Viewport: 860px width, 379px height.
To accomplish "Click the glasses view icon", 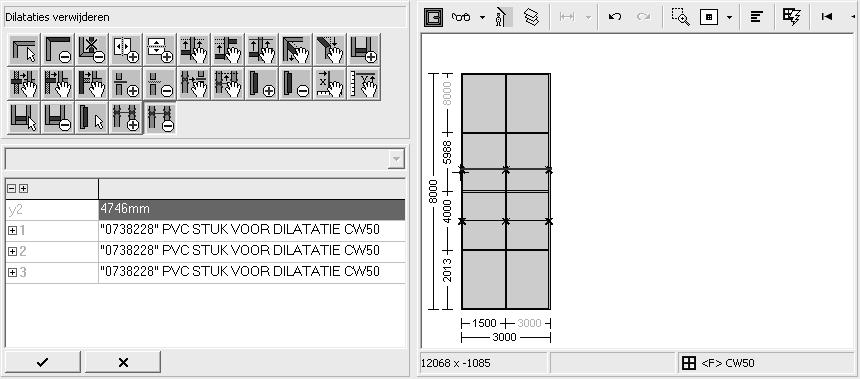I will (461, 17).
